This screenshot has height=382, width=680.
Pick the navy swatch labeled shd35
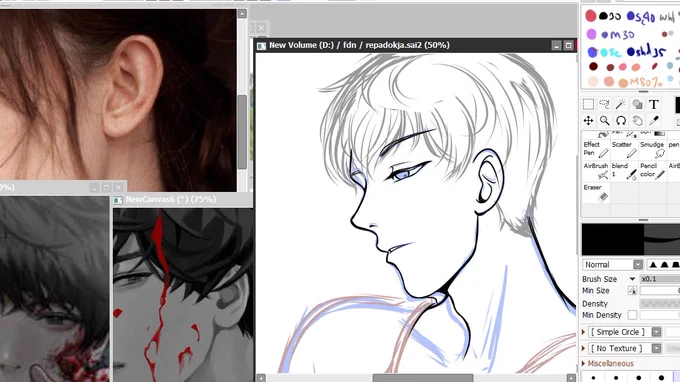[631, 52]
